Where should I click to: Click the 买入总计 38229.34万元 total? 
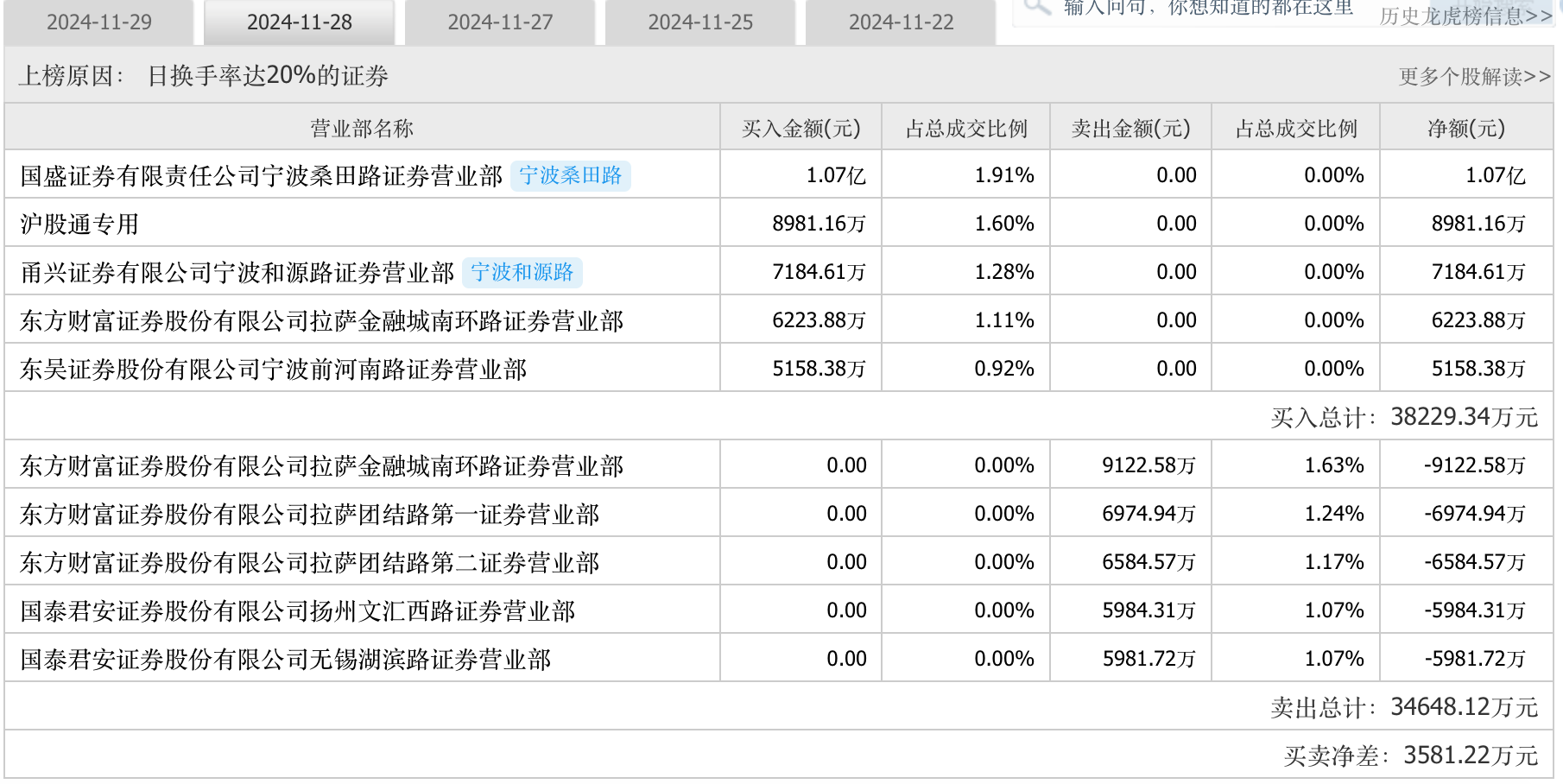click(x=1404, y=417)
